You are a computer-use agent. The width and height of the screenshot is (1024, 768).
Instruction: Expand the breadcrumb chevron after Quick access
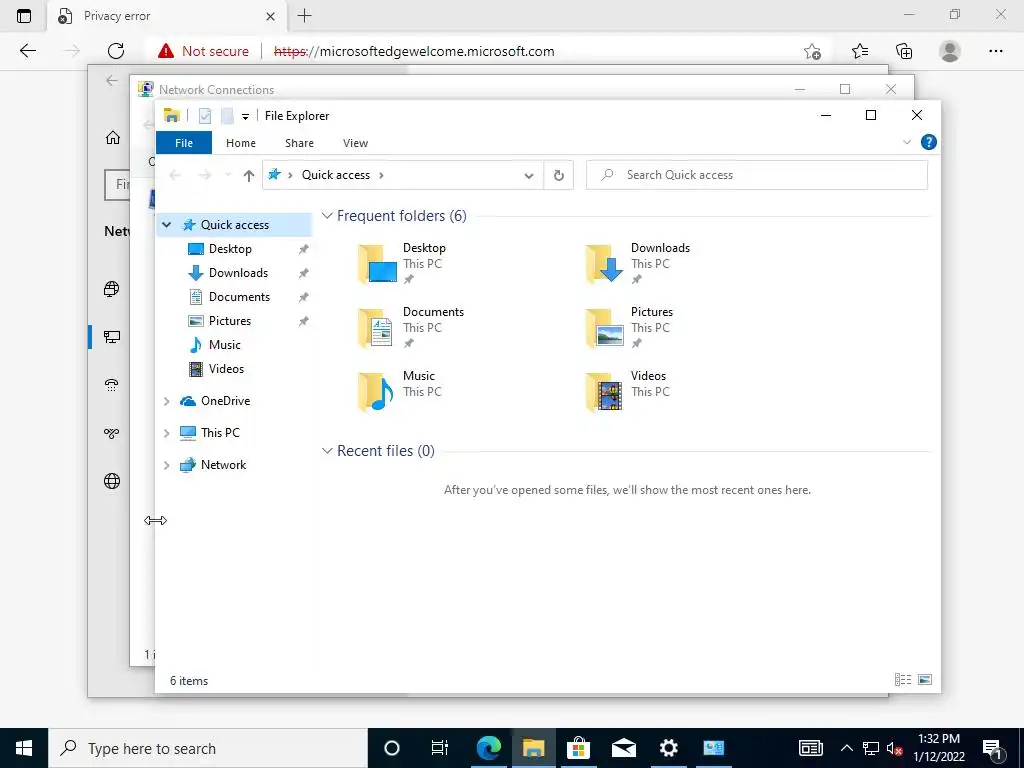pos(381,175)
